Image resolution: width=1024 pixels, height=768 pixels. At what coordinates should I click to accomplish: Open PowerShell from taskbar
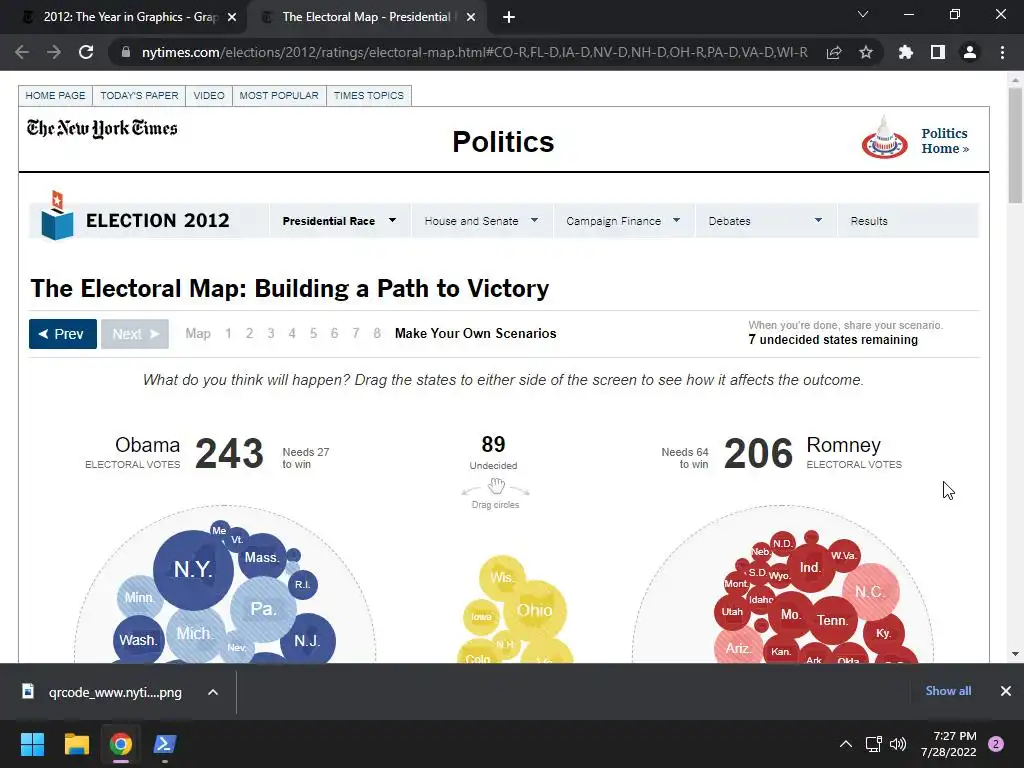click(165, 744)
